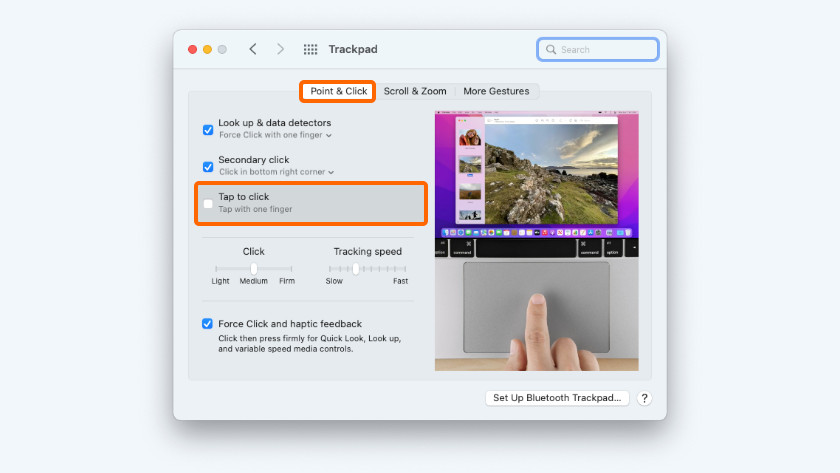Toggle Look up & data detectors checkbox
This screenshot has height=473, width=840.
coord(208,129)
